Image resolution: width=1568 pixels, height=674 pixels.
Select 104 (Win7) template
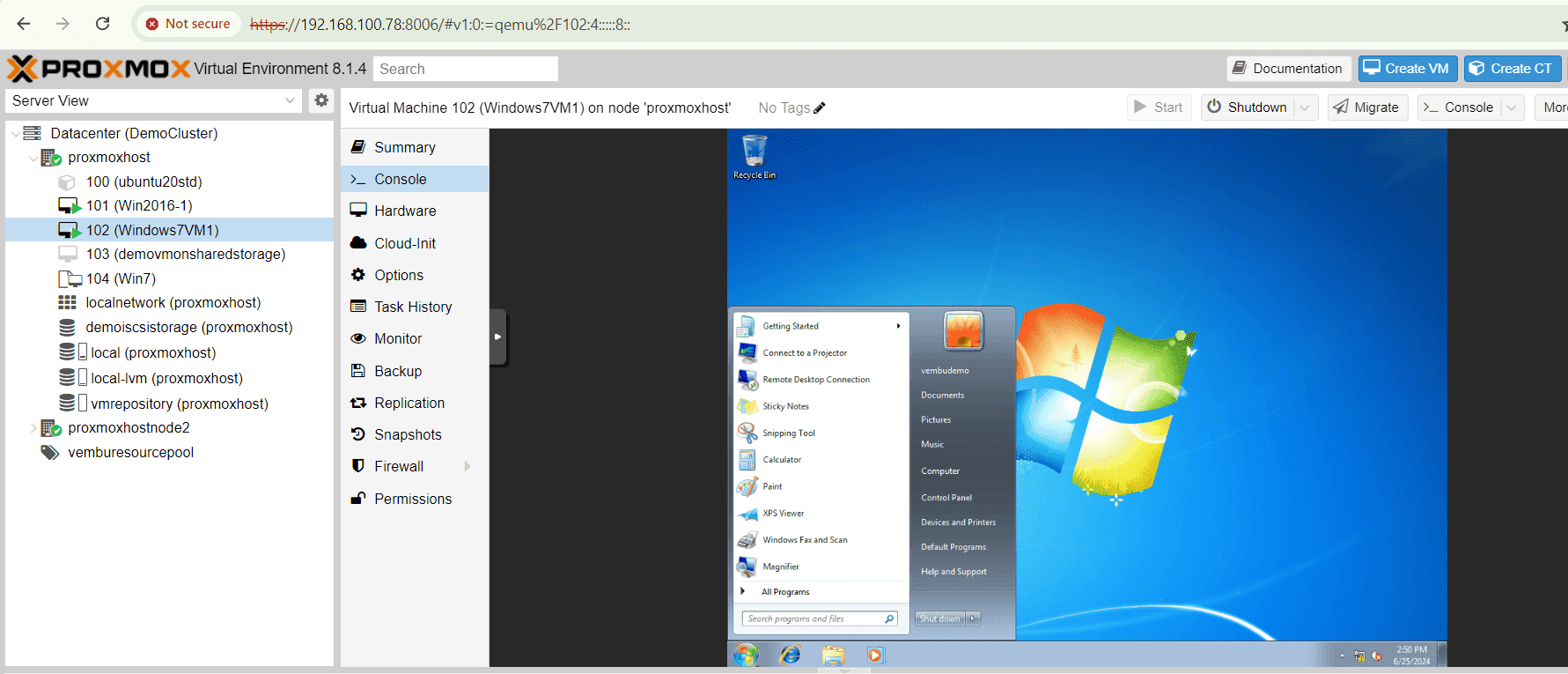tap(169, 278)
